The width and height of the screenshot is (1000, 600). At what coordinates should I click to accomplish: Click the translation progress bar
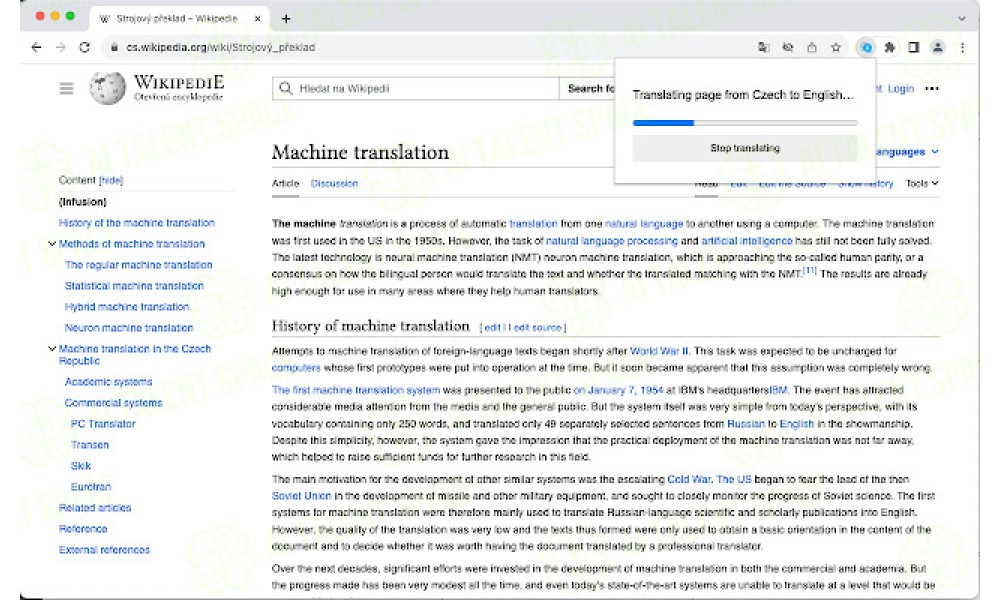pyautogui.click(x=745, y=122)
